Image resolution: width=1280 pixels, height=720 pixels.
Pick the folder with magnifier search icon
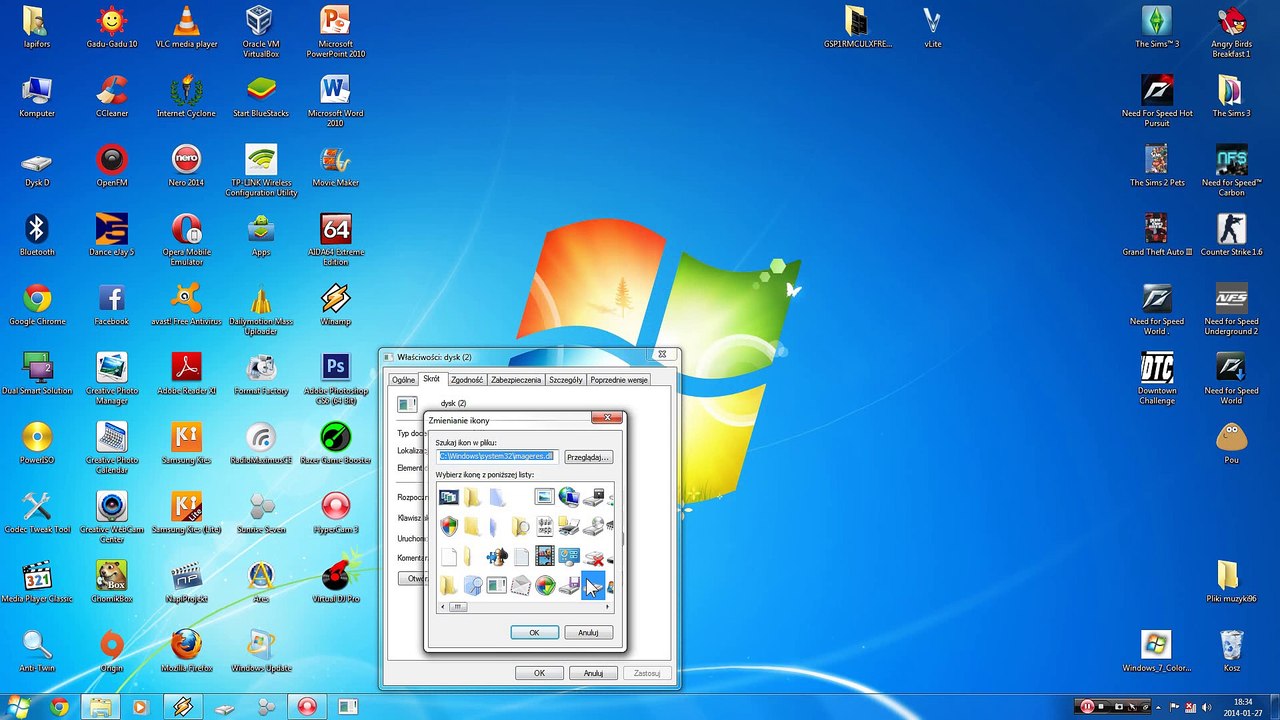click(x=521, y=526)
